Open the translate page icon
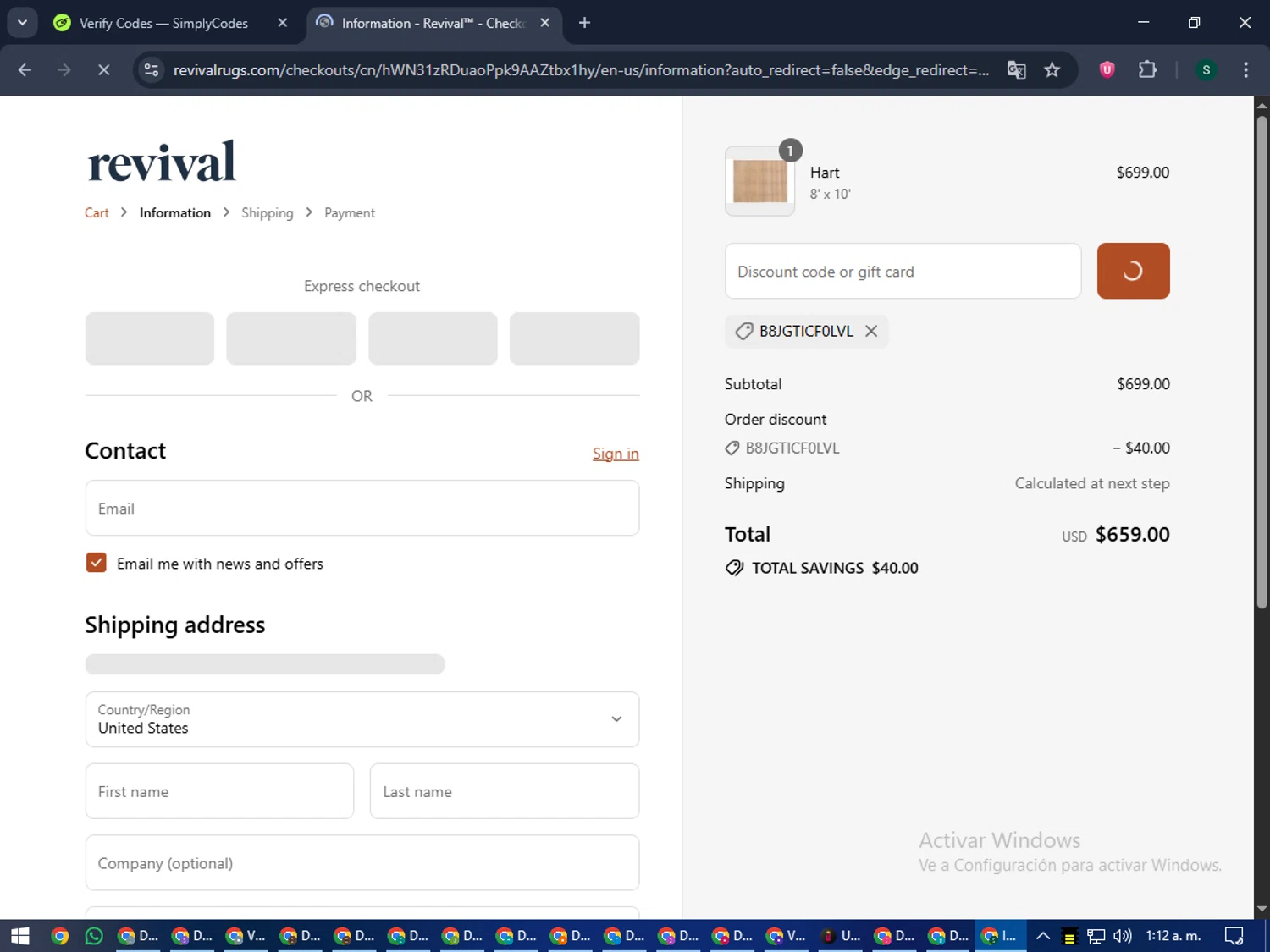This screenshot has height=952, width=1270. click(1016, 69)
